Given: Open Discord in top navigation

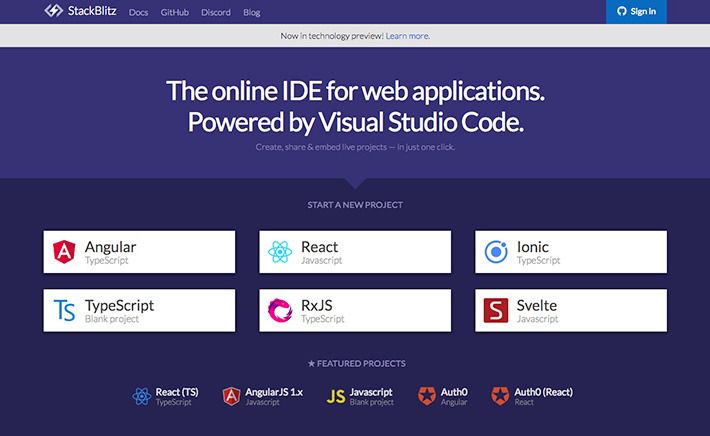Looking at the screenshot, I should click(x=216, y=12).
